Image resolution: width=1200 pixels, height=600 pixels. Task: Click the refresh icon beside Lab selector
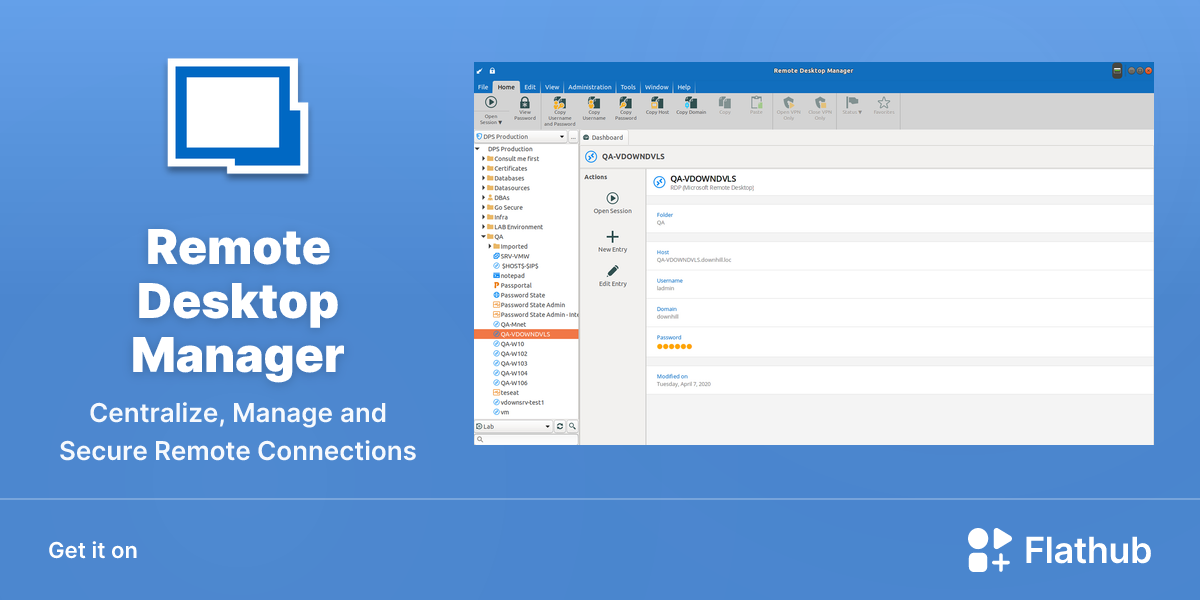click(x=560, y=426)
